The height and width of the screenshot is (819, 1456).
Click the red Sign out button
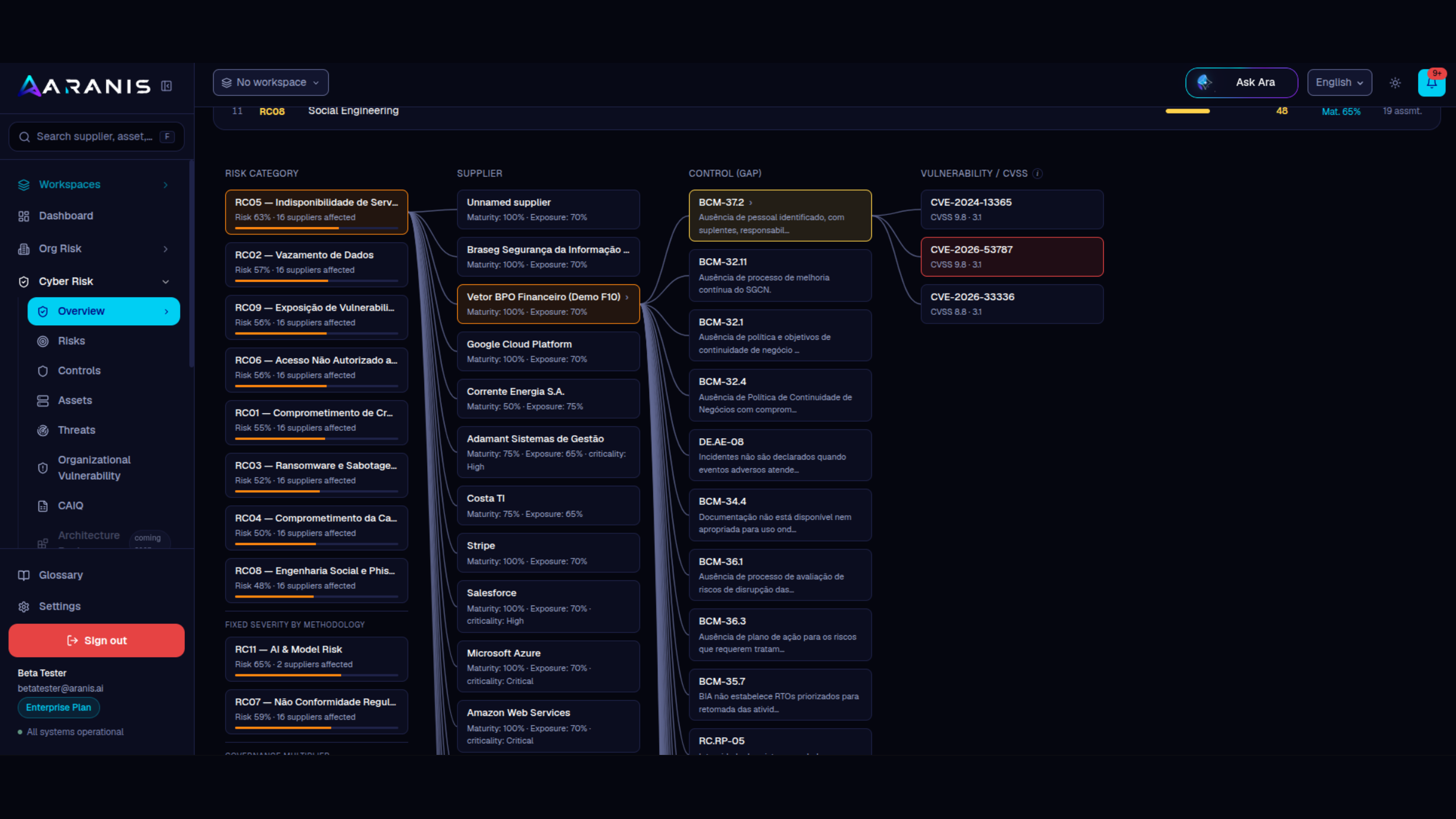96,640
